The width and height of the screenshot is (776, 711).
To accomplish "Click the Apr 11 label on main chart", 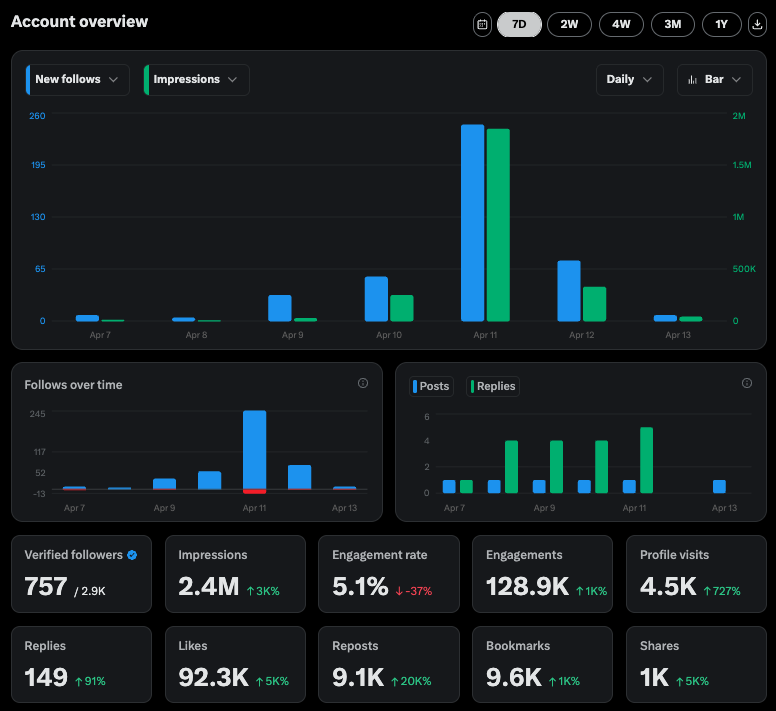I will (485, 335).
